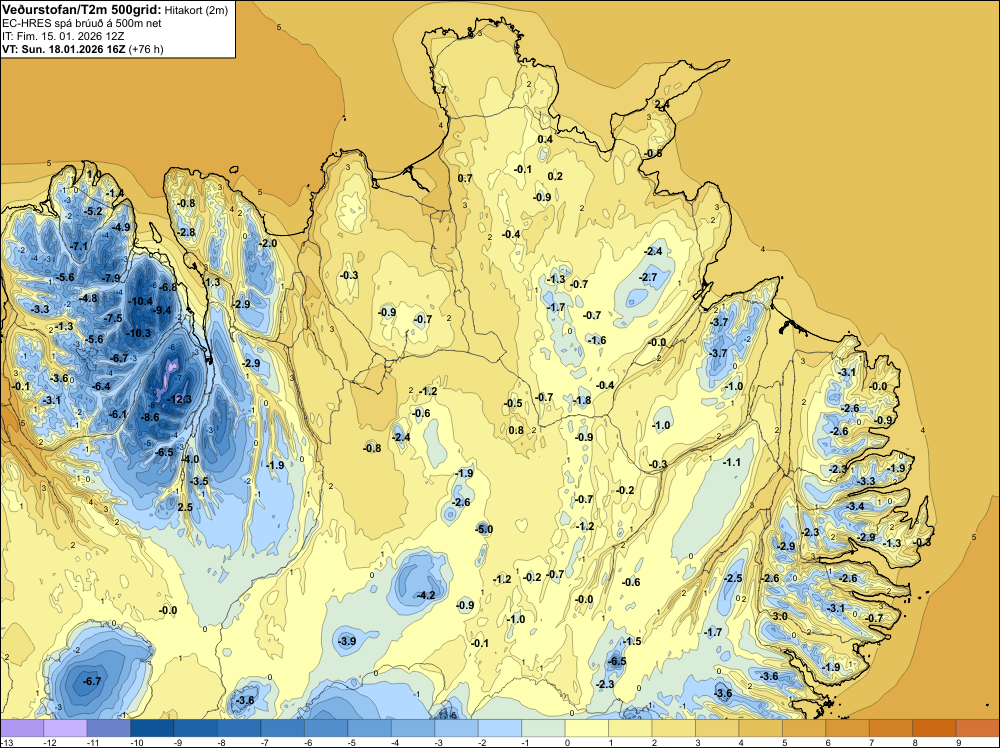Choose the legend swatch labeled 4
The height and width of the screenshot is (748, 1000).
761,728
